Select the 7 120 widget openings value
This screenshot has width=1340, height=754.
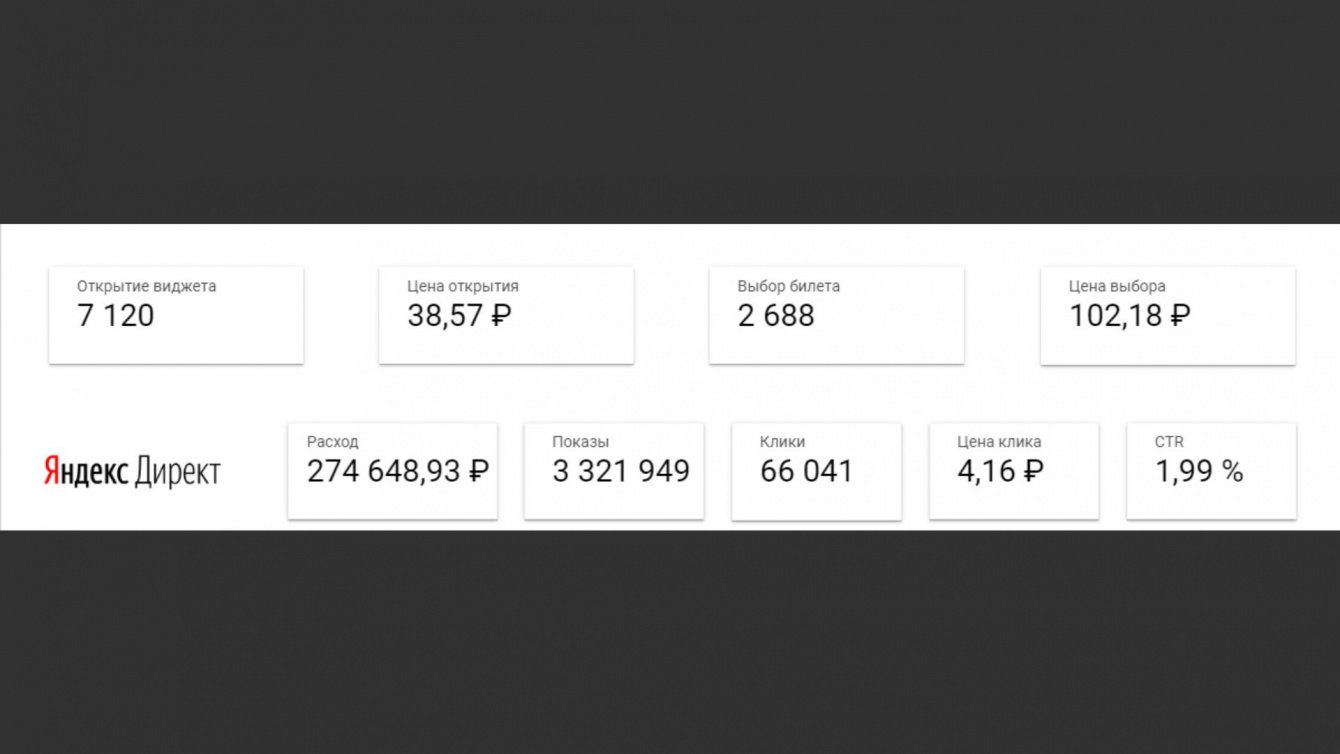[116, 316]
